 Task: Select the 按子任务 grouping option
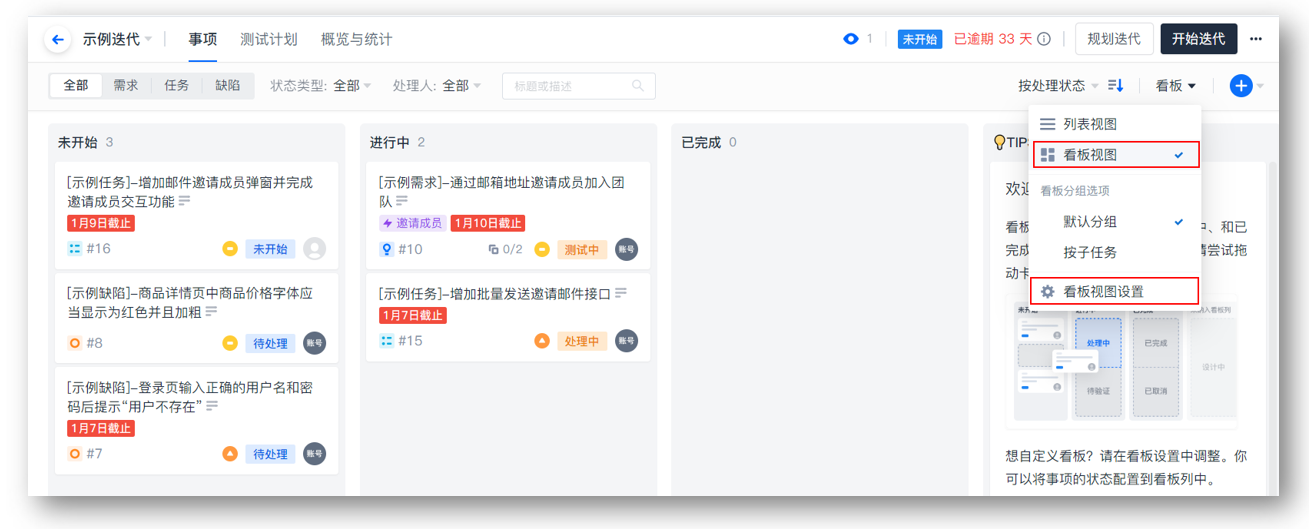[x=1090, y=253]
